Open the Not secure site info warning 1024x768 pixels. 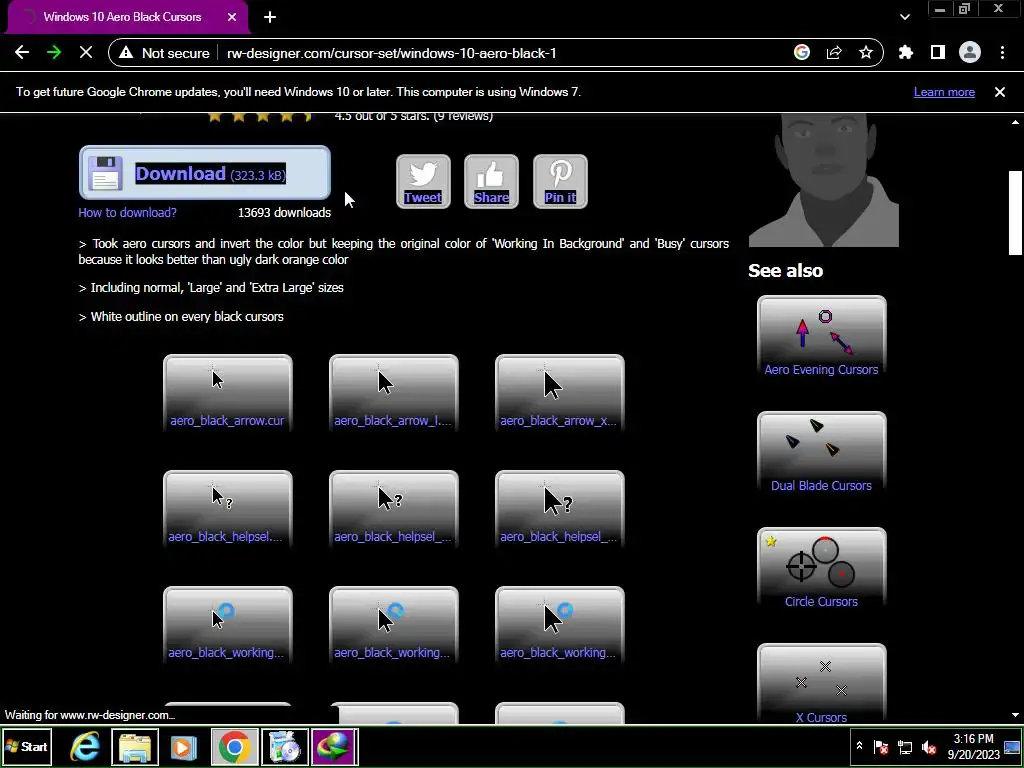click(164, 53)
